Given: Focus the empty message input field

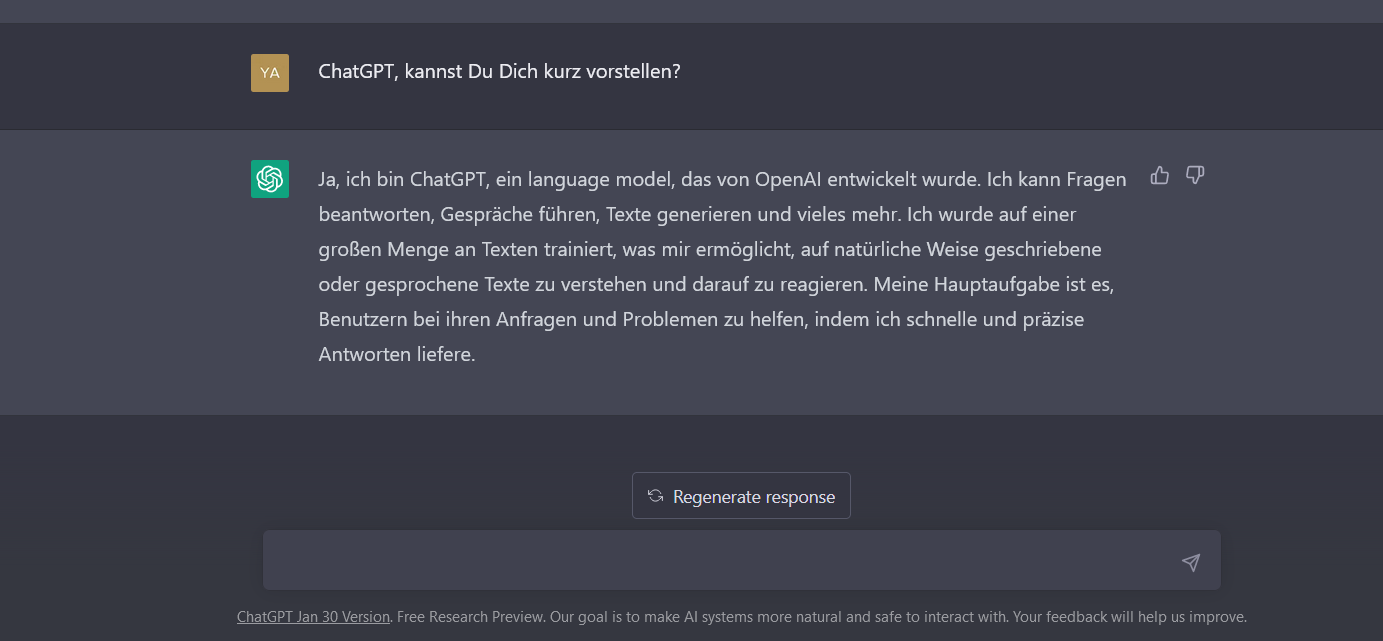Looking at the screenshot, I should click(x=720, y=561).
